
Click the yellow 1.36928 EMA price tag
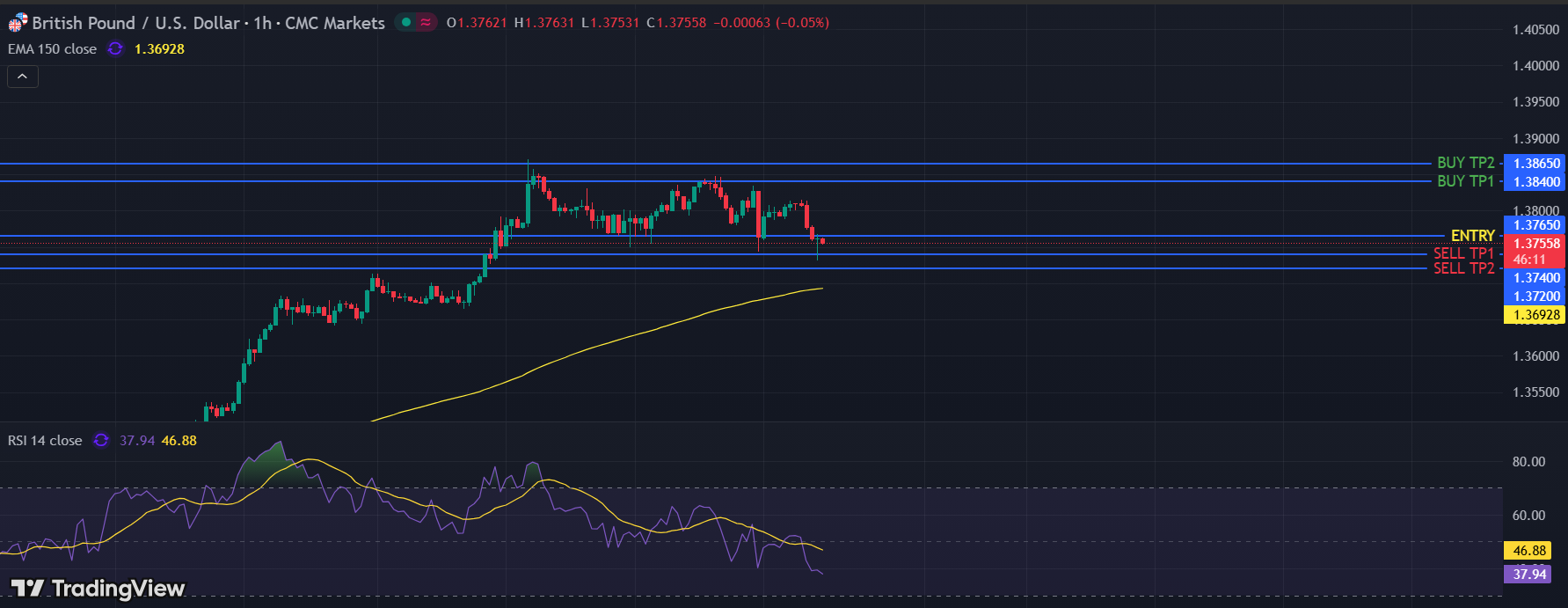1535,315
